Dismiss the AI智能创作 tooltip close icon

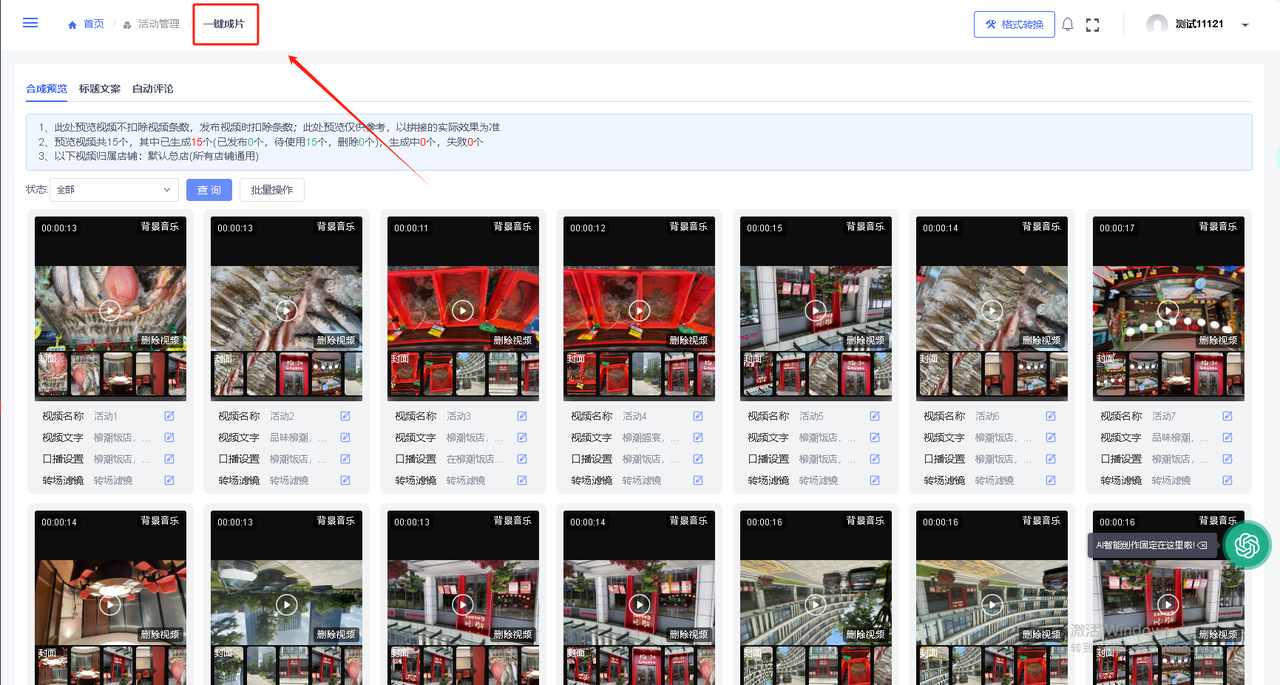(1201, 546)
